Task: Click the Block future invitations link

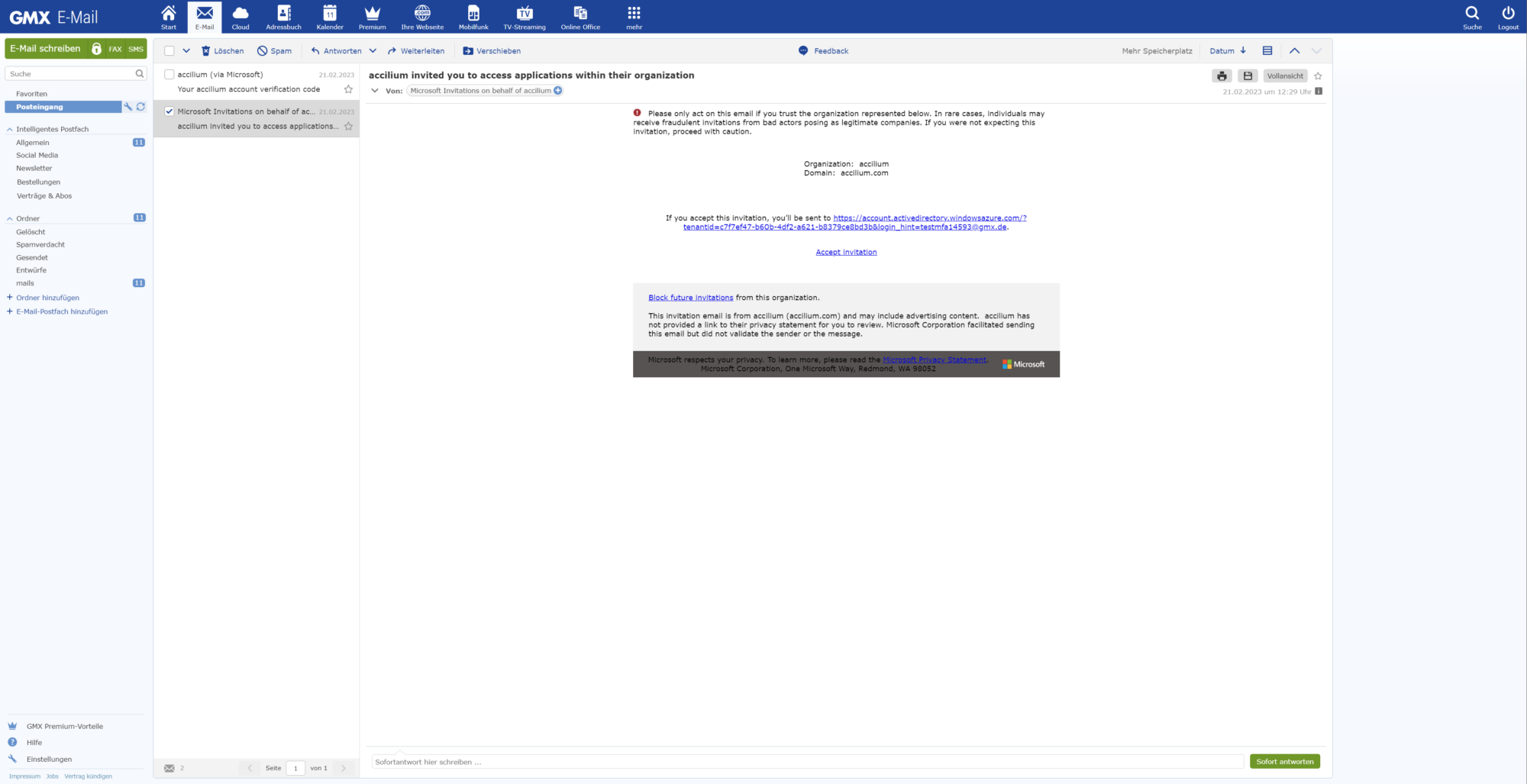Action: click(x=690, y=298)
